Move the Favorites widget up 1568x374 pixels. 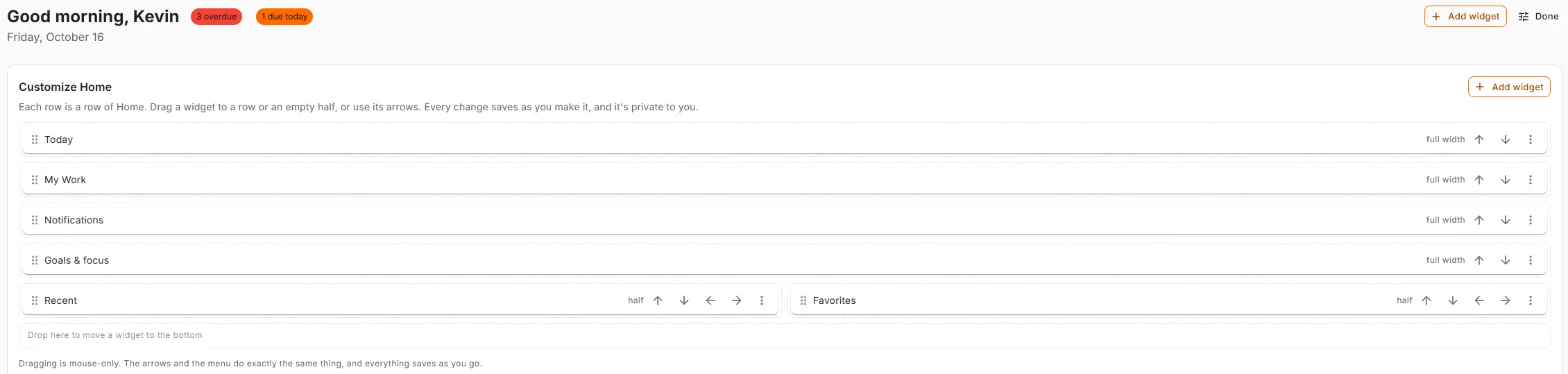(1426, 300)
